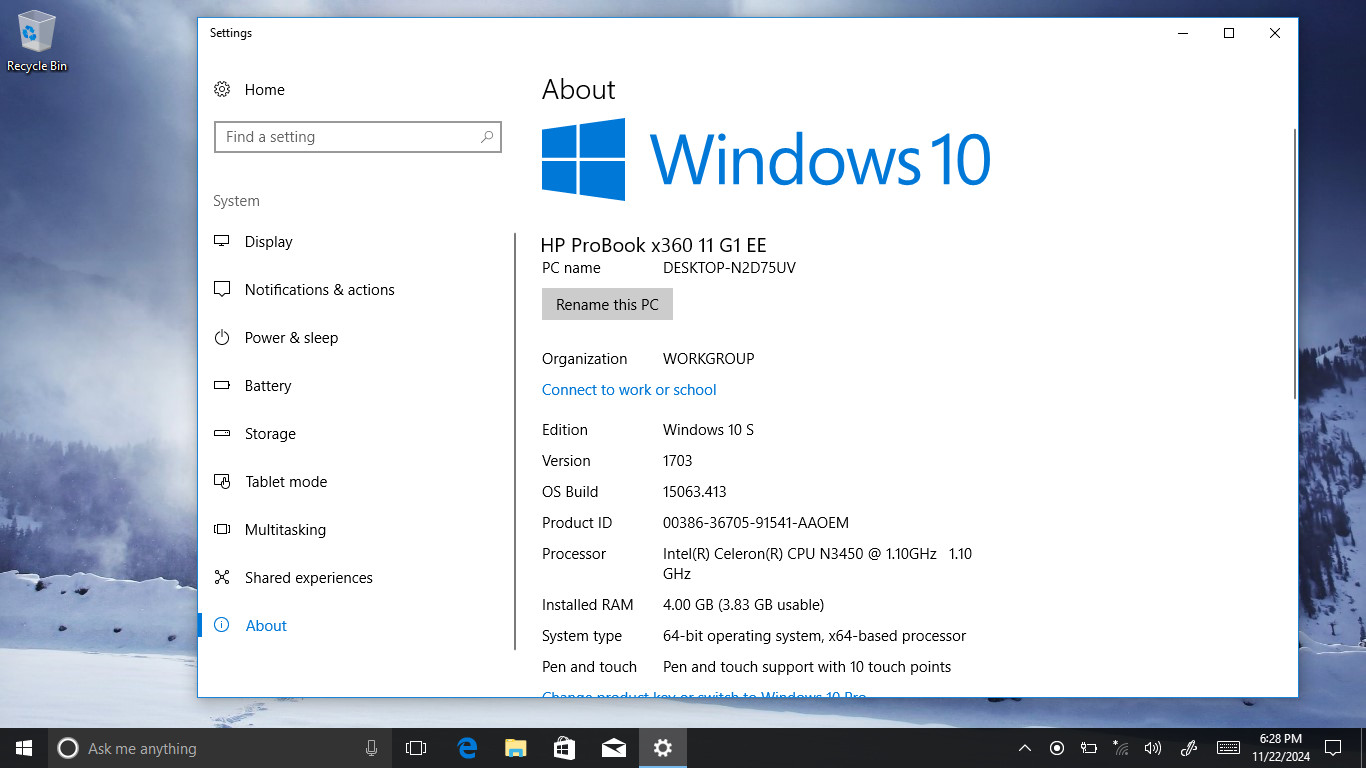Click the location tray icon
The width and height of the screenshot is (1366, 768).
coord(1057,748)
